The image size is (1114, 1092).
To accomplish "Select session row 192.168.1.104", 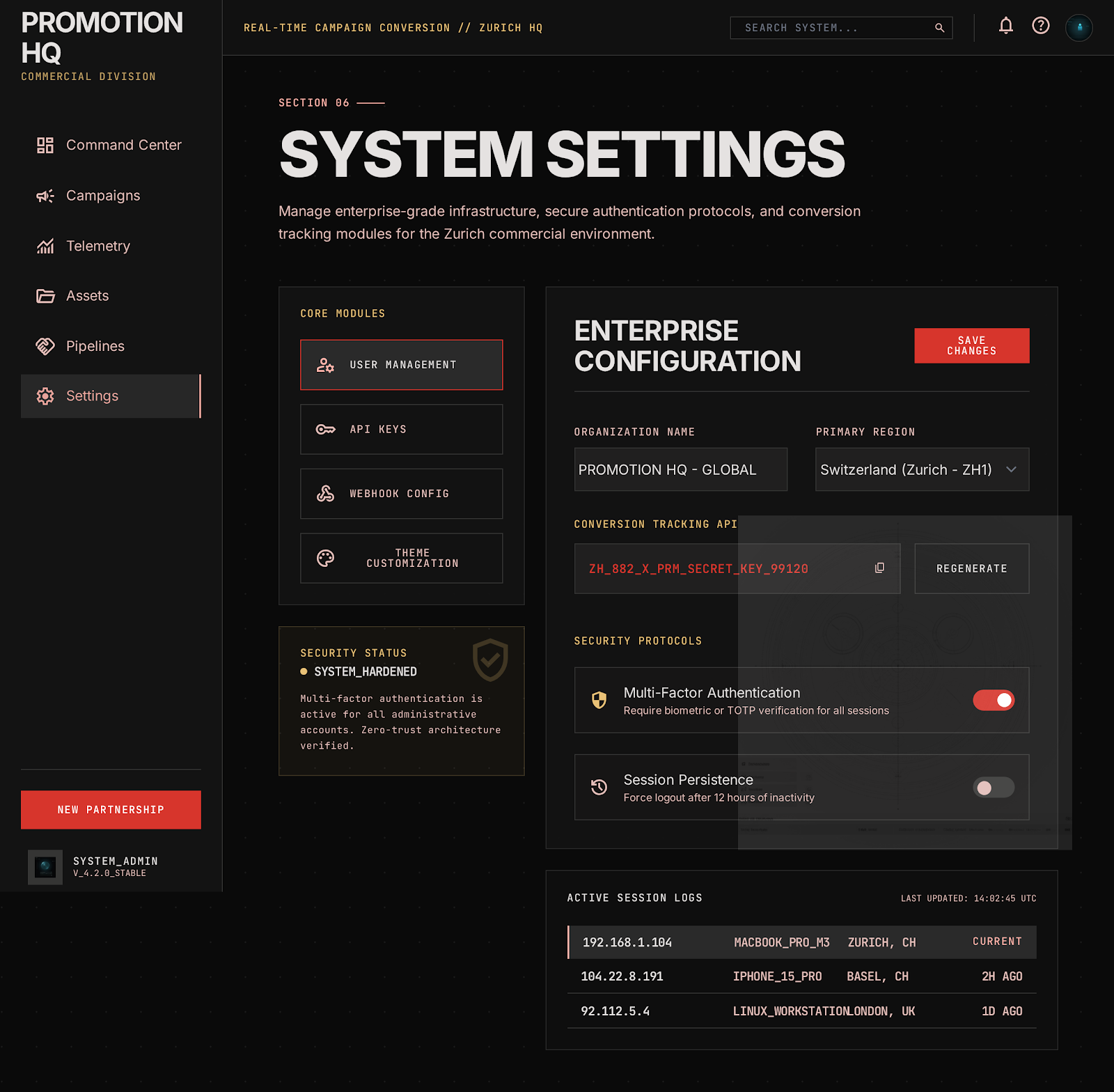I will [802, 942].
